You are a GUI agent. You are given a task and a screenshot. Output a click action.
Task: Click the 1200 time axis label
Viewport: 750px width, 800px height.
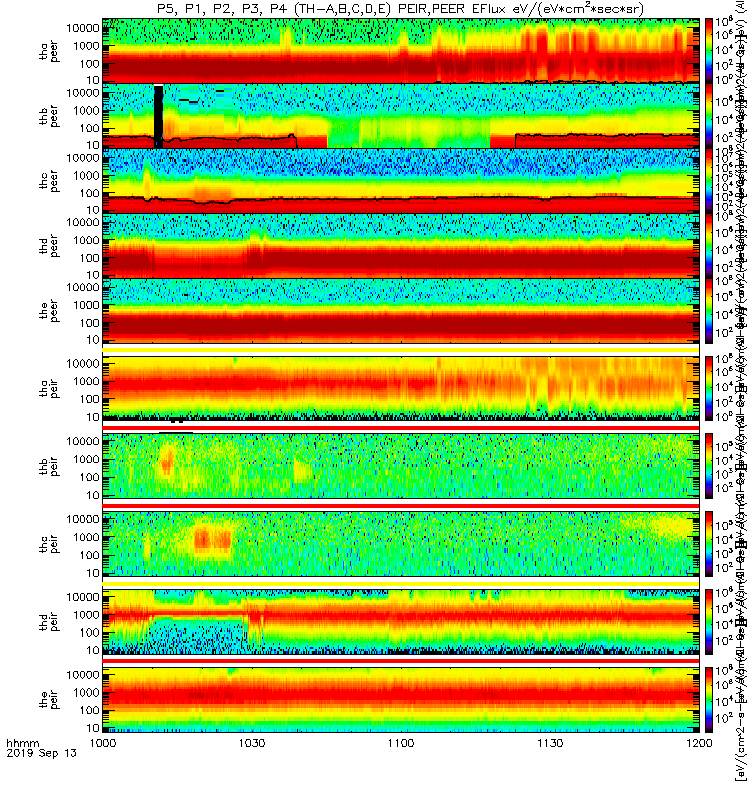tap(699, 743)
